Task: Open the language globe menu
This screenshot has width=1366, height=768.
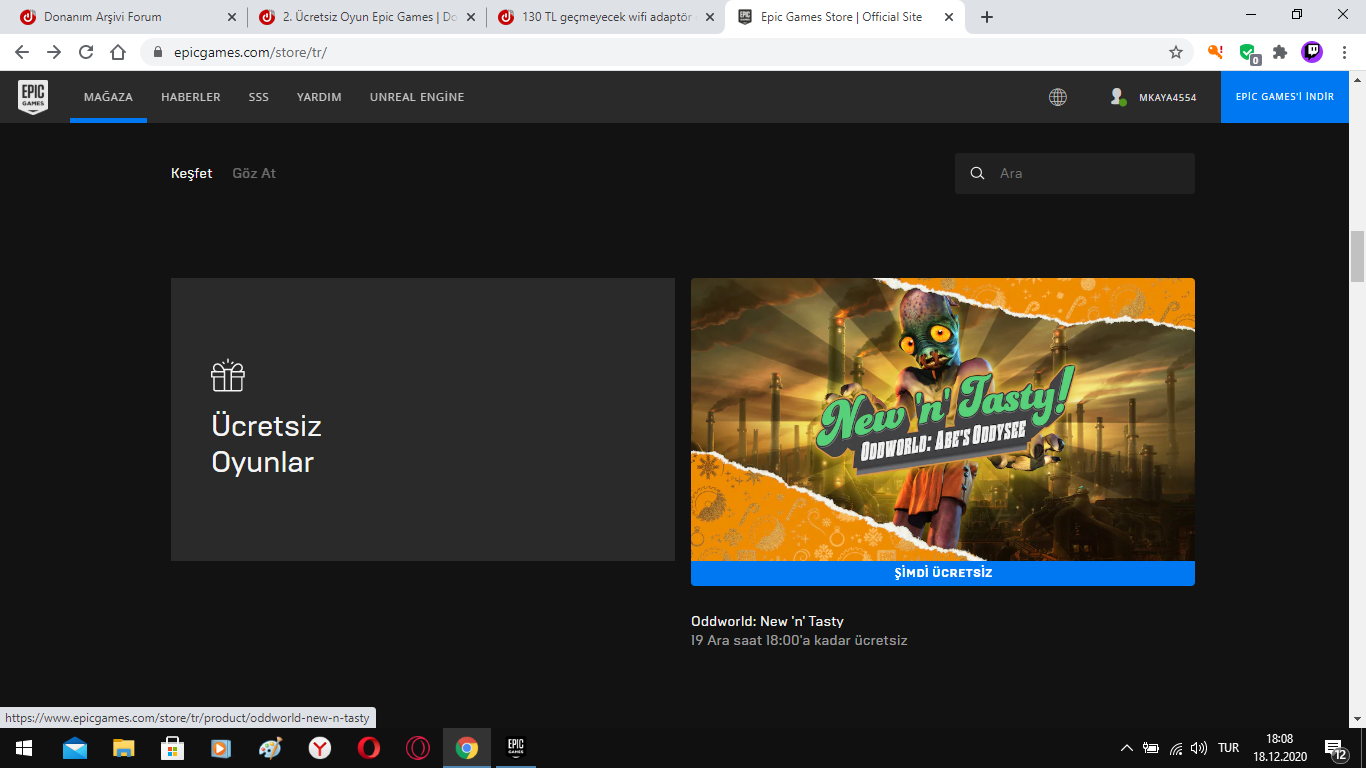Action: [1057, 97]
